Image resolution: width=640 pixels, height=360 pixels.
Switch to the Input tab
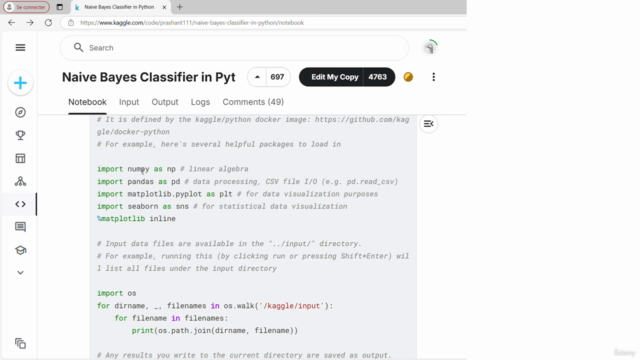(x=129, y=102)
